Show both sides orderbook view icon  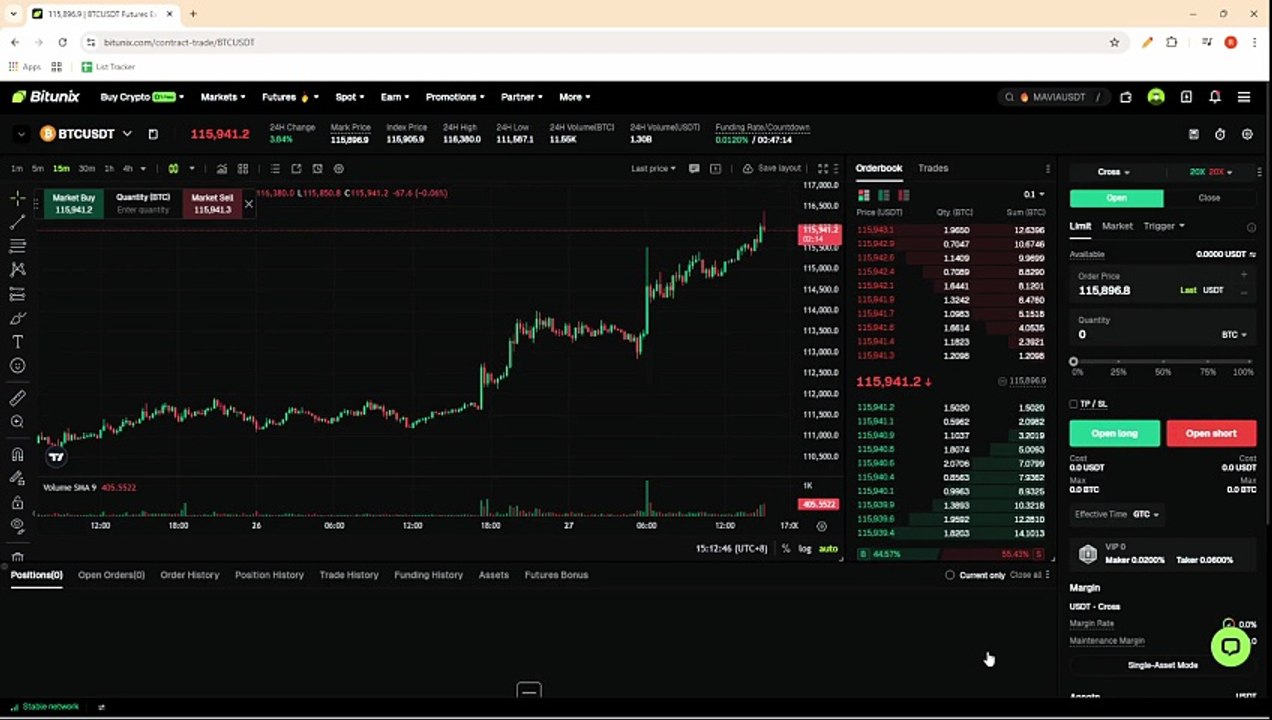coord(864,195)
